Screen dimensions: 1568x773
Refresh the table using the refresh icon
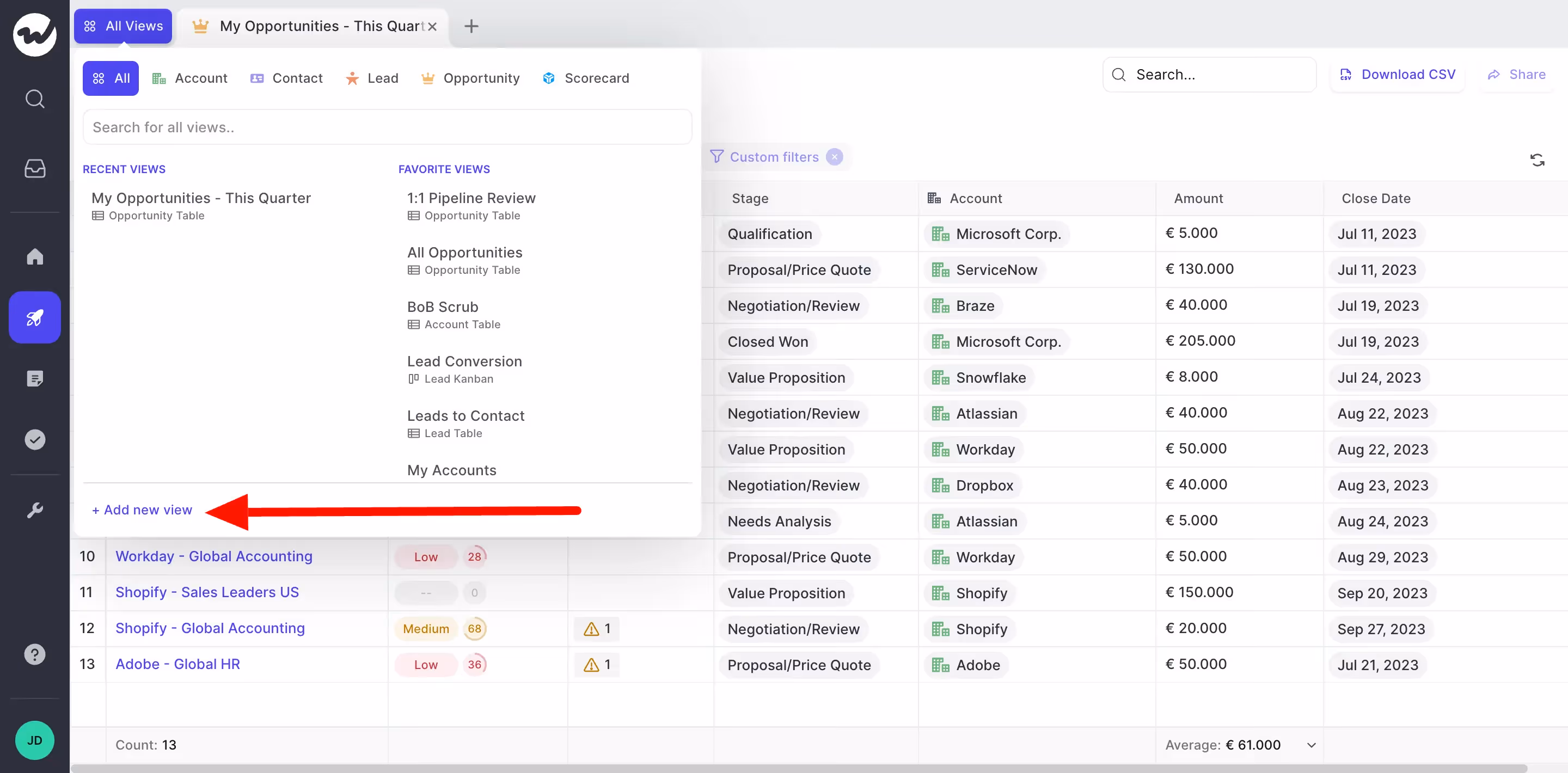point(1538,159)
